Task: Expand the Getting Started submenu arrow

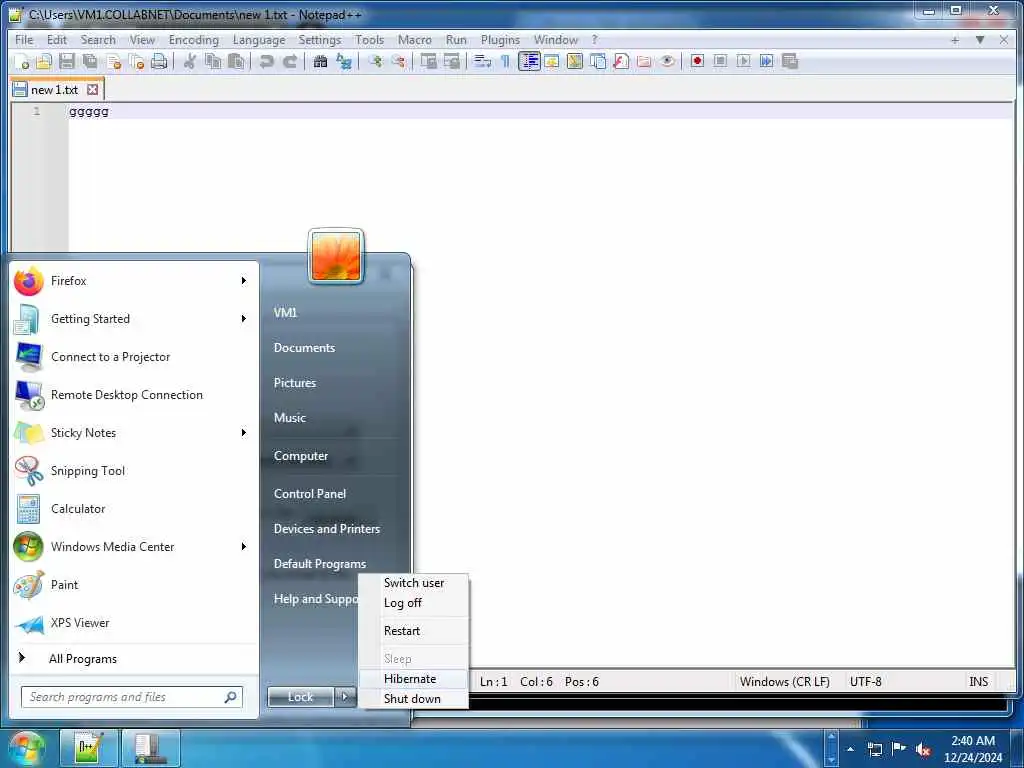Action: click(244, 319)
